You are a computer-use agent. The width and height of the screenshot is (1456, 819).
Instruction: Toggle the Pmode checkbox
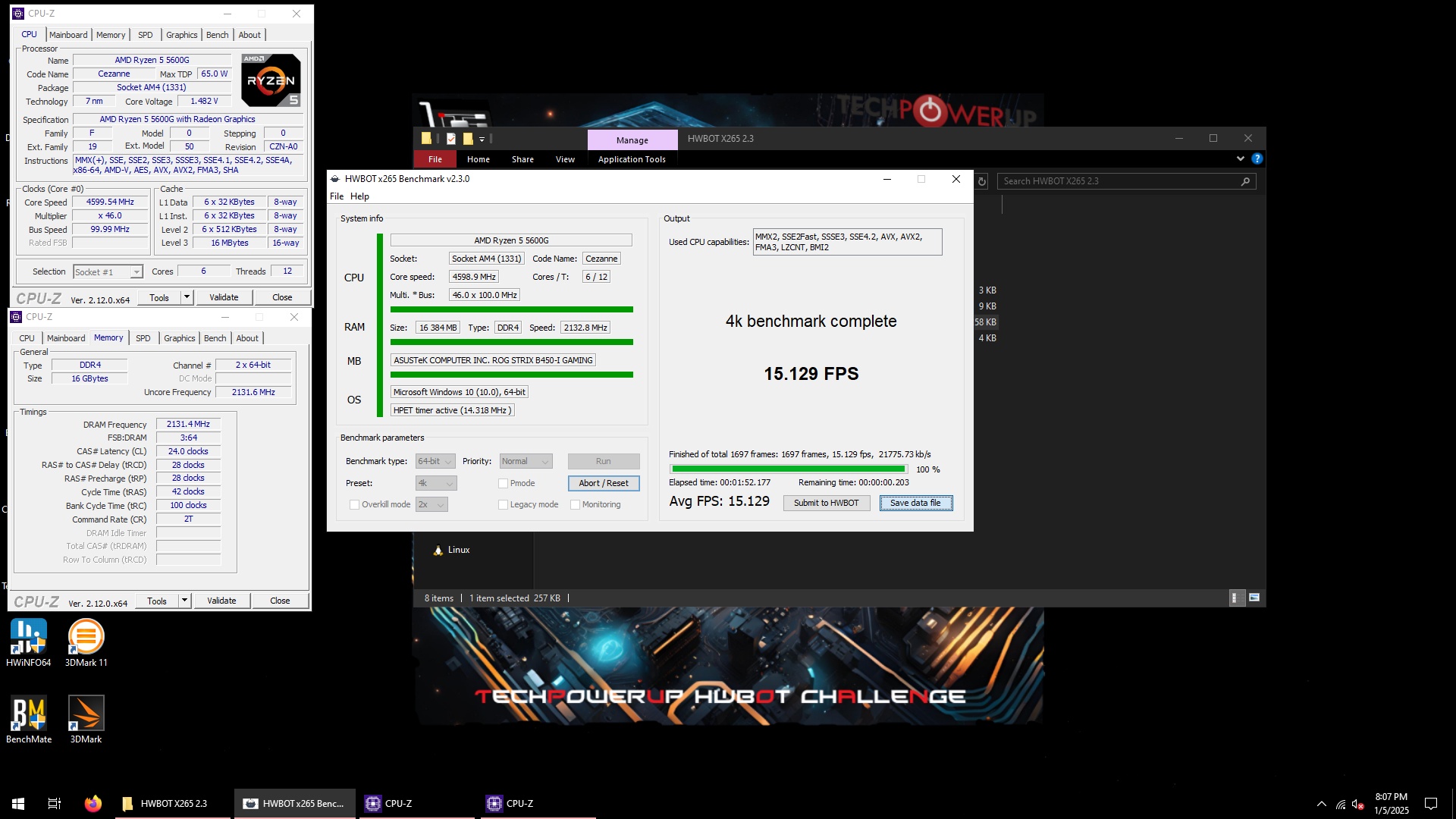click(503, 483)
